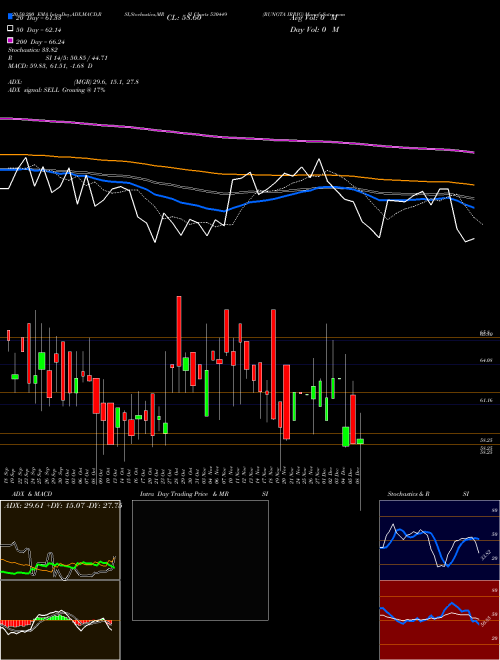Select the '20 Day = 61.33' label
The height and width of the screenshot is (660, 500).
click(39, 18)
